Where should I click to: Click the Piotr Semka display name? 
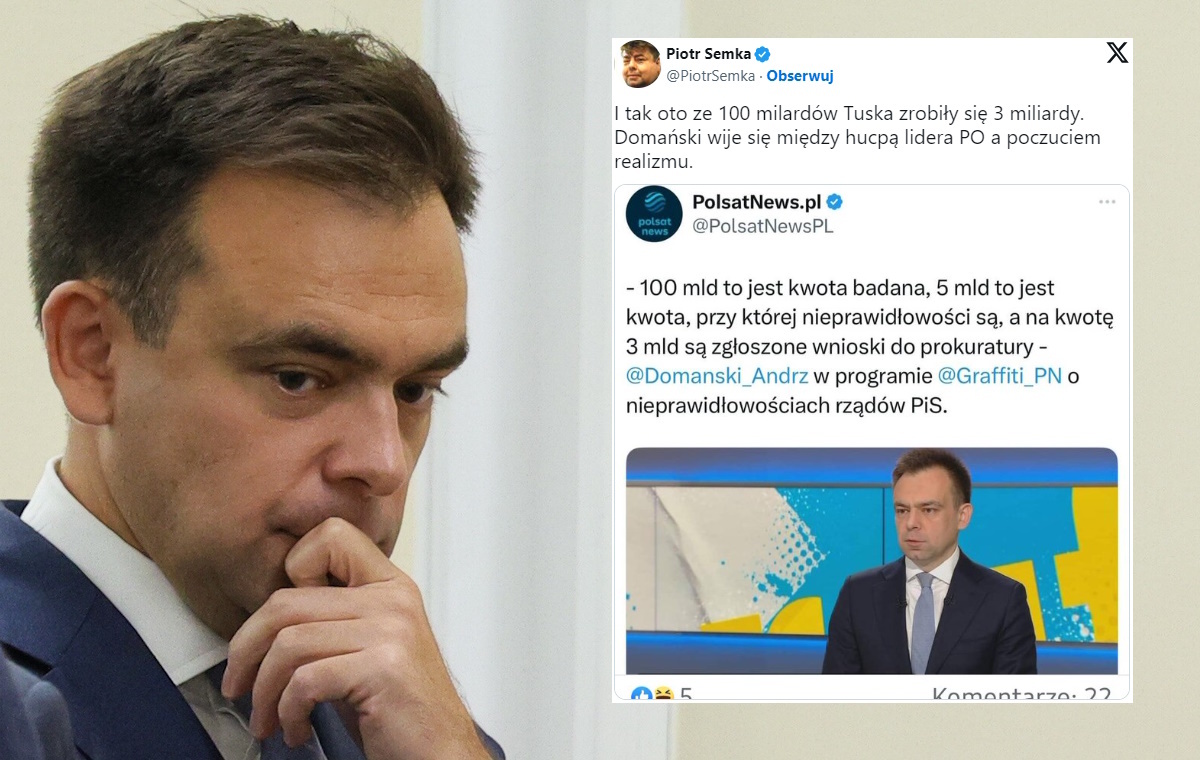click(x=708, y=54)
